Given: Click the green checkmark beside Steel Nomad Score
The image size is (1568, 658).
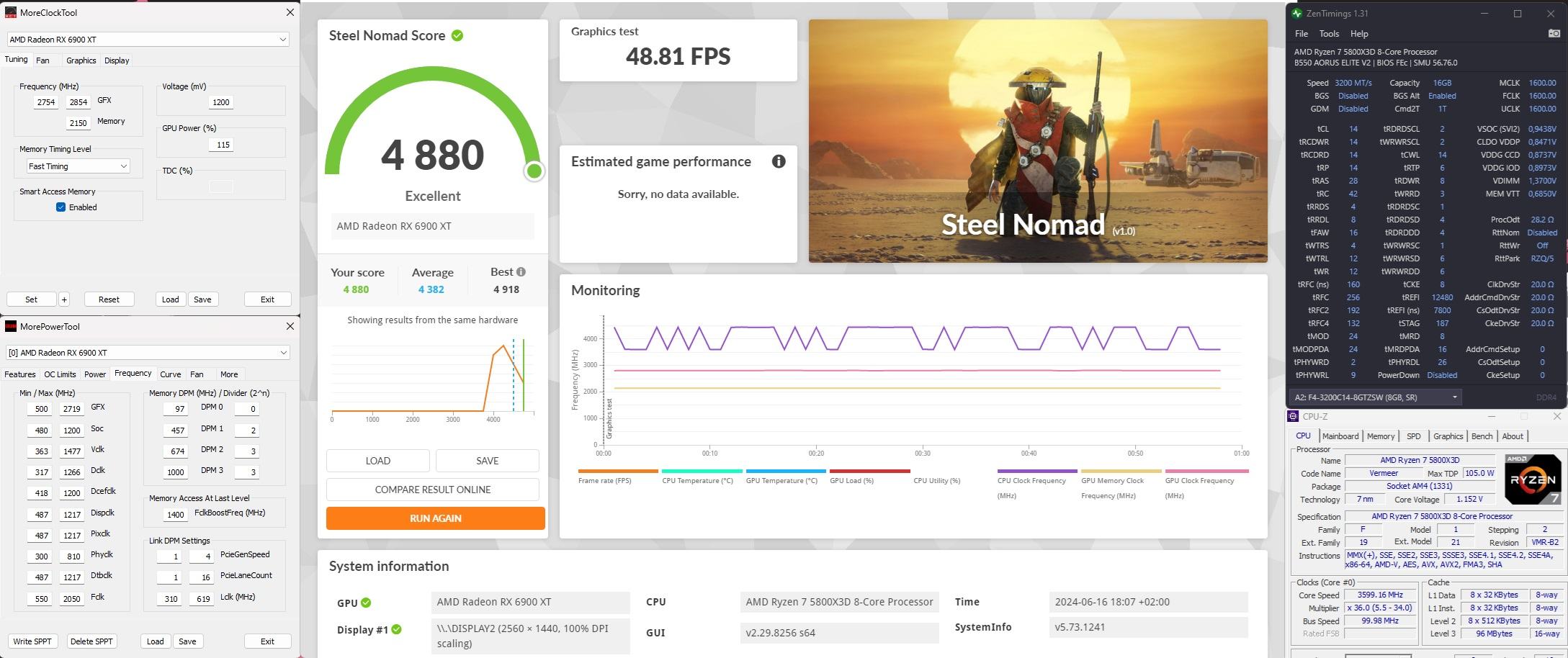Looking at the screenshot, I should click(x=457, y=35).
